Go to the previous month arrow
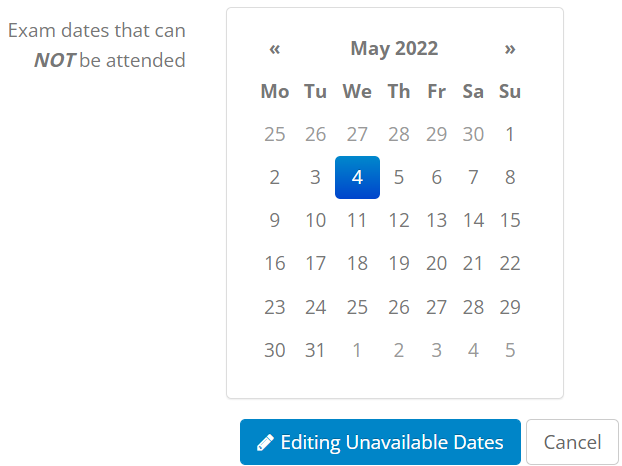 [x=275, y=49]
